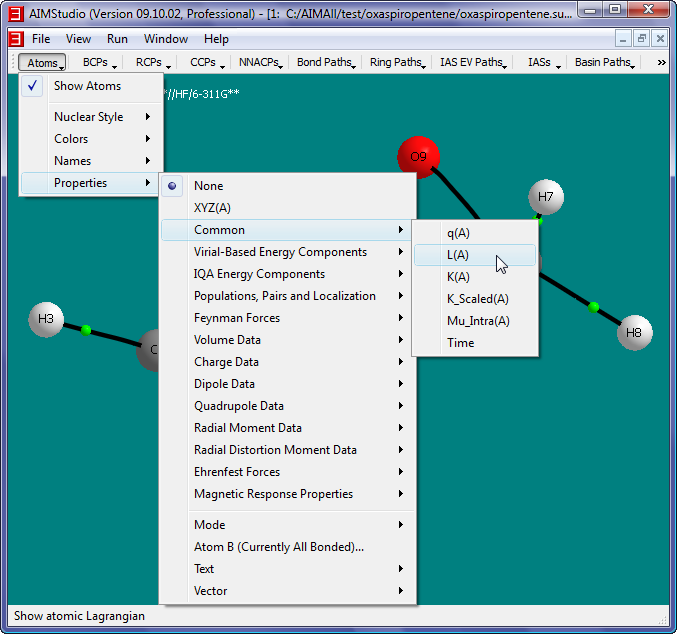Viewport: 677px width, 634px height.
Task: Click the H8 hydrogen atom sphere
Action: 634,332
